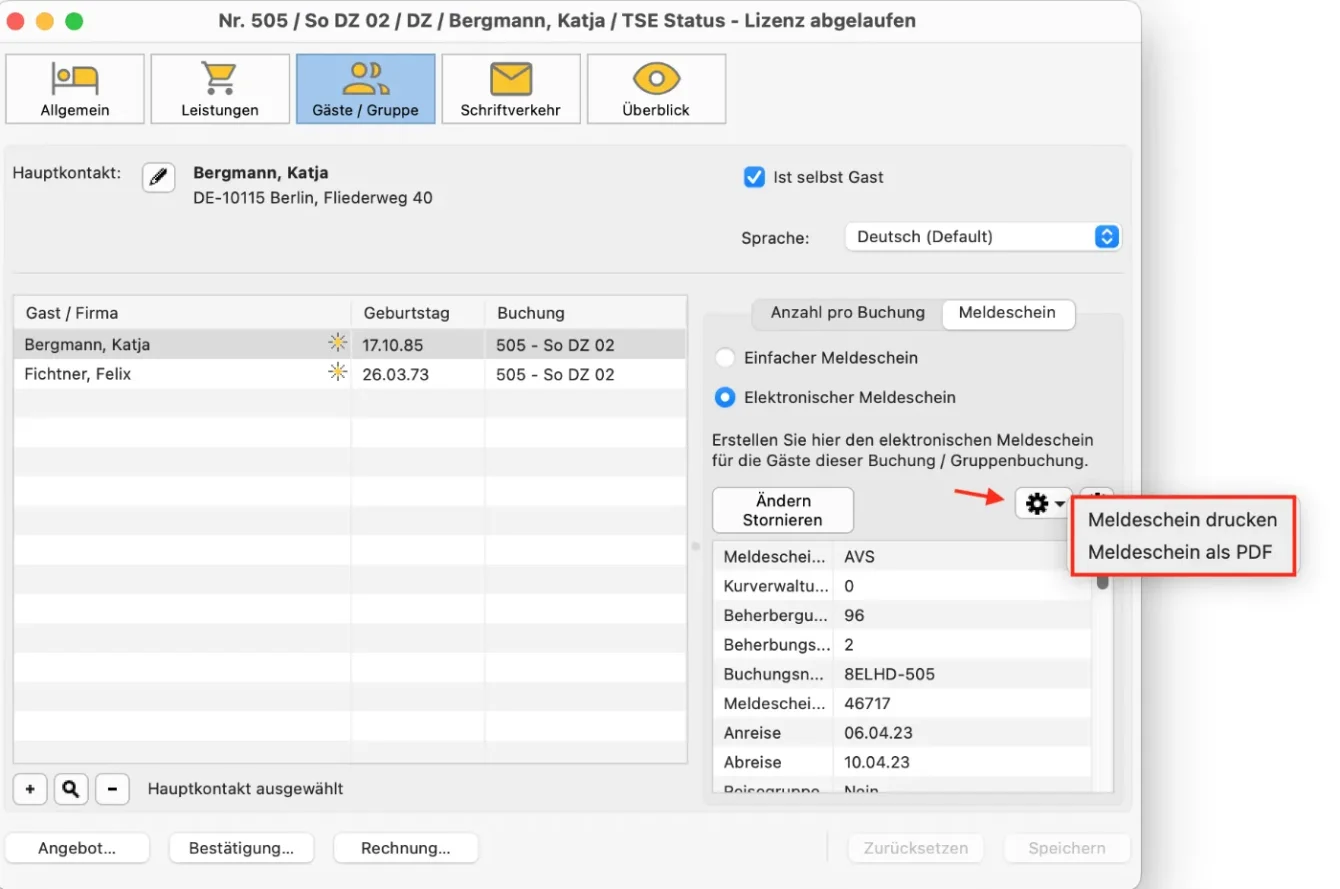Choose Elektronischer Meldeschein radio option
This screenshot has height=889, width=1340.
725,397
